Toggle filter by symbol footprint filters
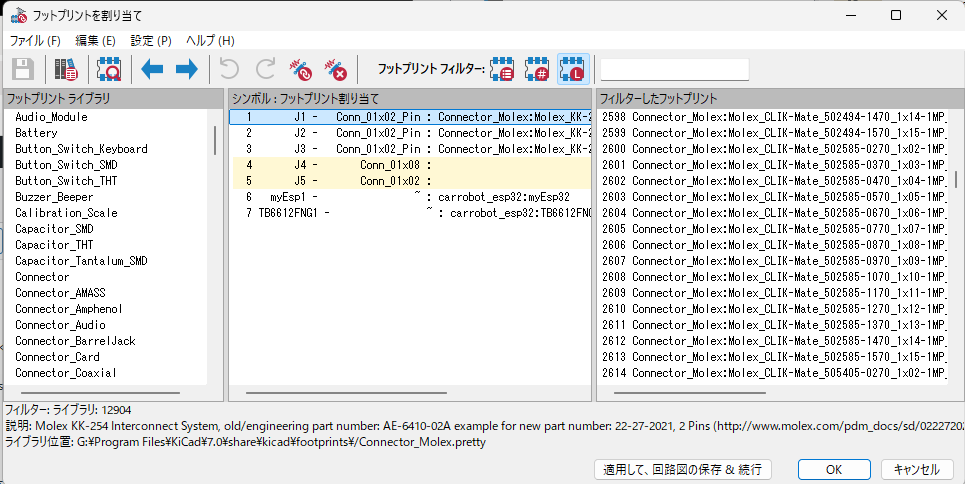Image resolution: width=965 pixels, height=484 pixels. point(503,69)
